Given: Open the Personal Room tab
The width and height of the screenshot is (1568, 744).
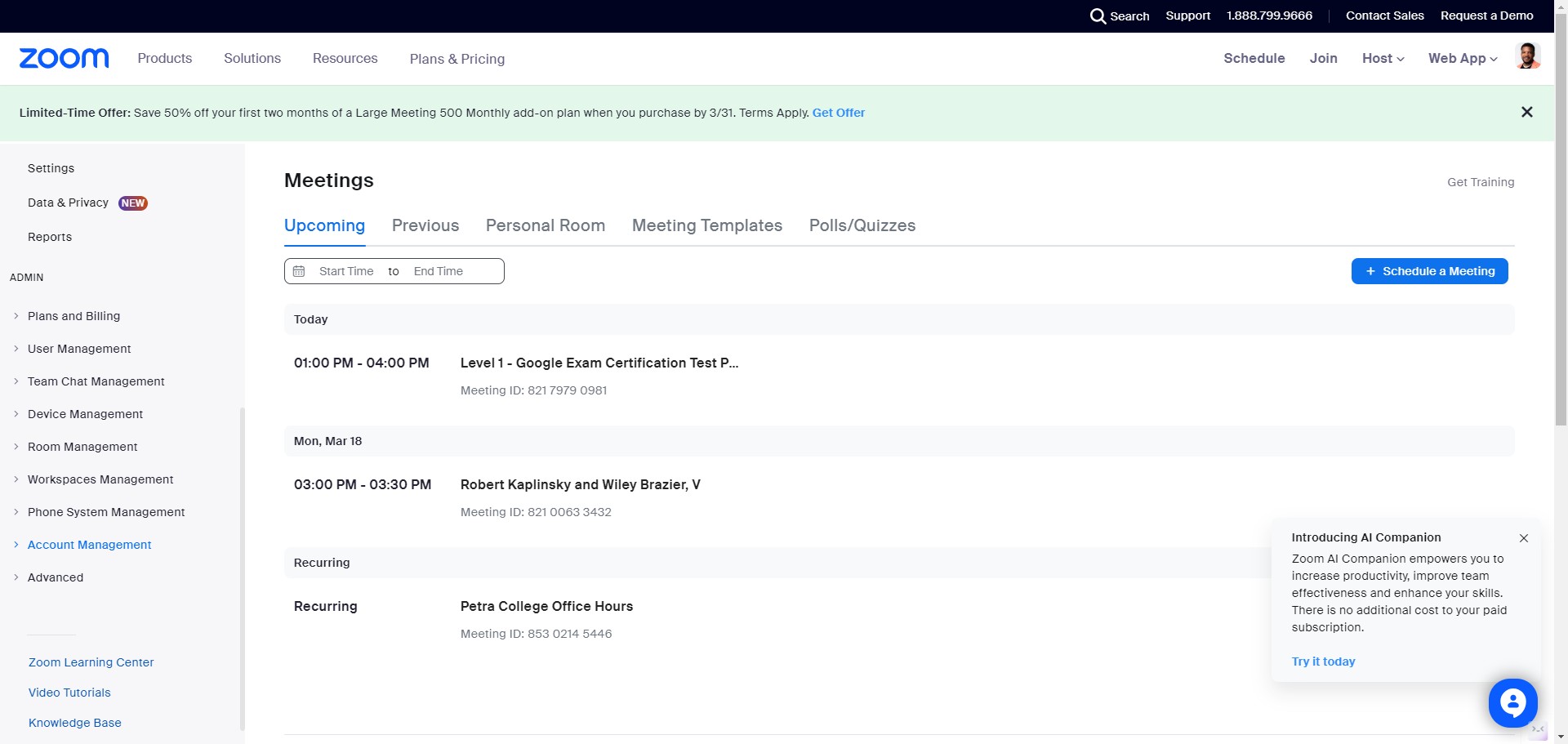Looking at the screenshot, I should (x=545, y=225).
